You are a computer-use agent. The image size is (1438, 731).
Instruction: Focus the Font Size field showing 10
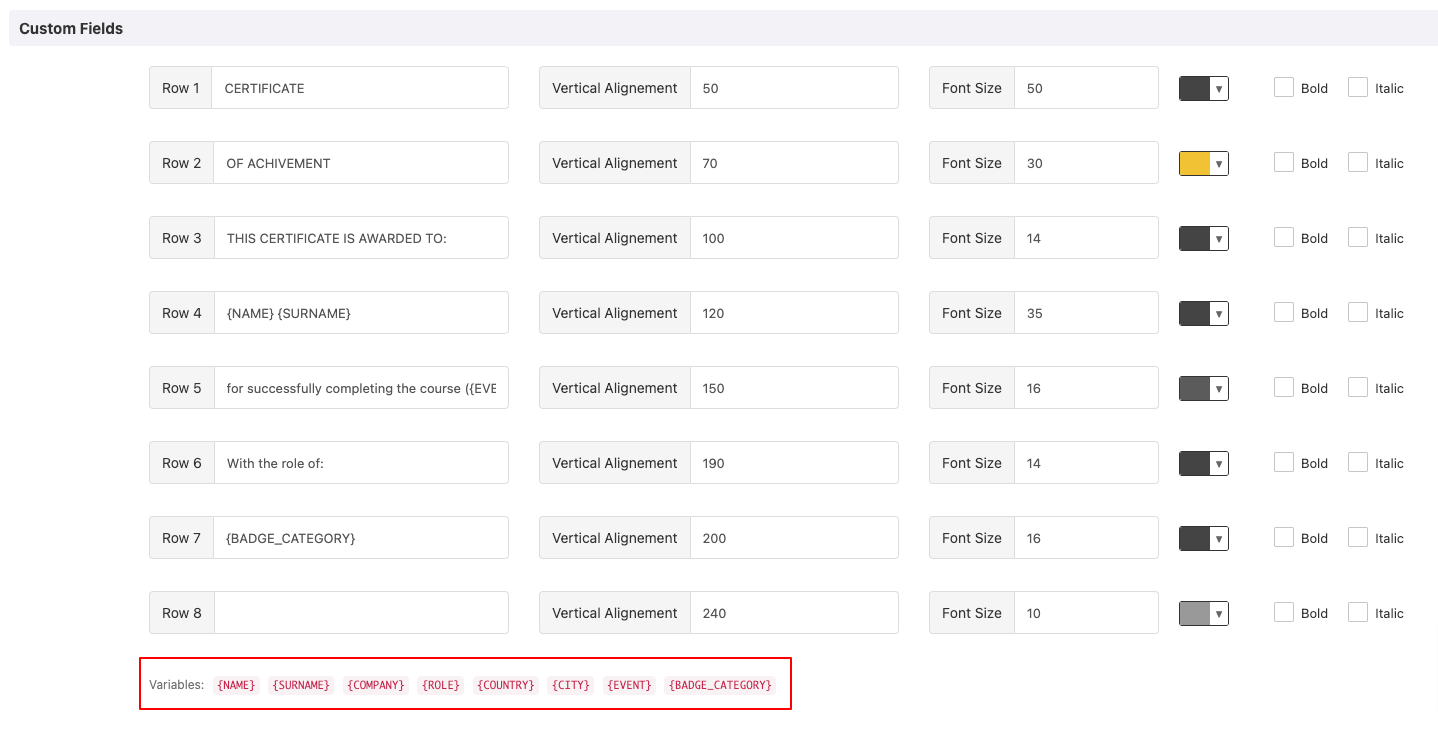click(x=1086, y=613)
